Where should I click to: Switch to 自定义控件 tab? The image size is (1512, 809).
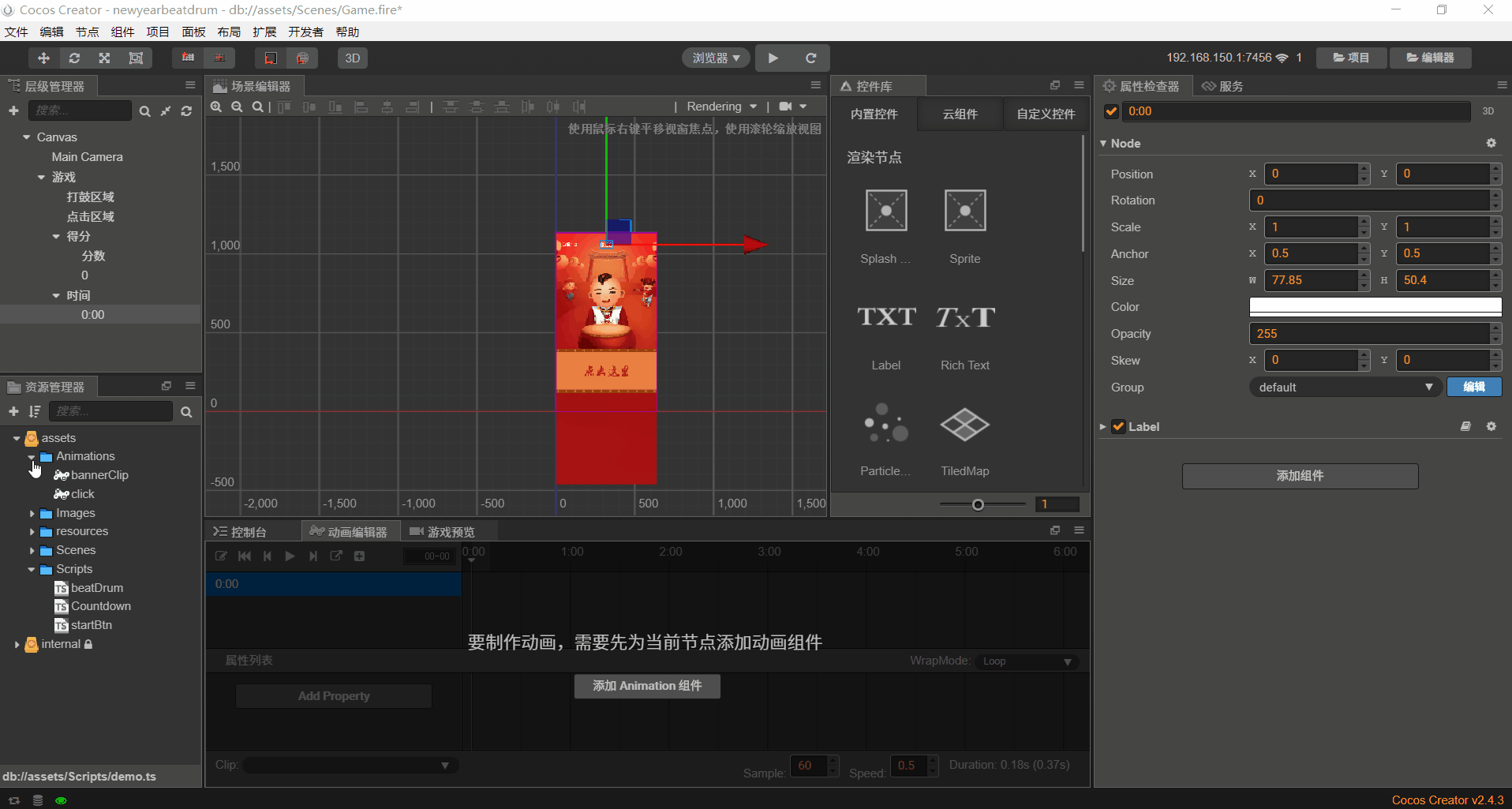tap(1046, 114)
